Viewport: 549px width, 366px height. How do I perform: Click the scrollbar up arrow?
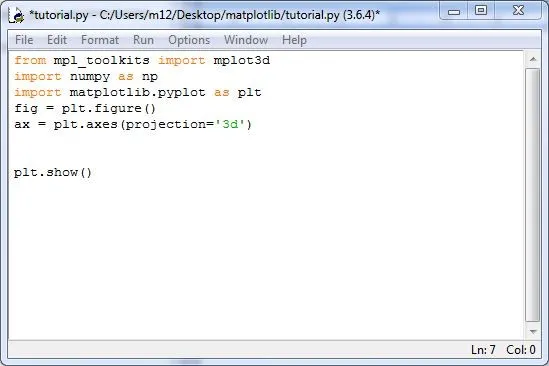(533, 59)
